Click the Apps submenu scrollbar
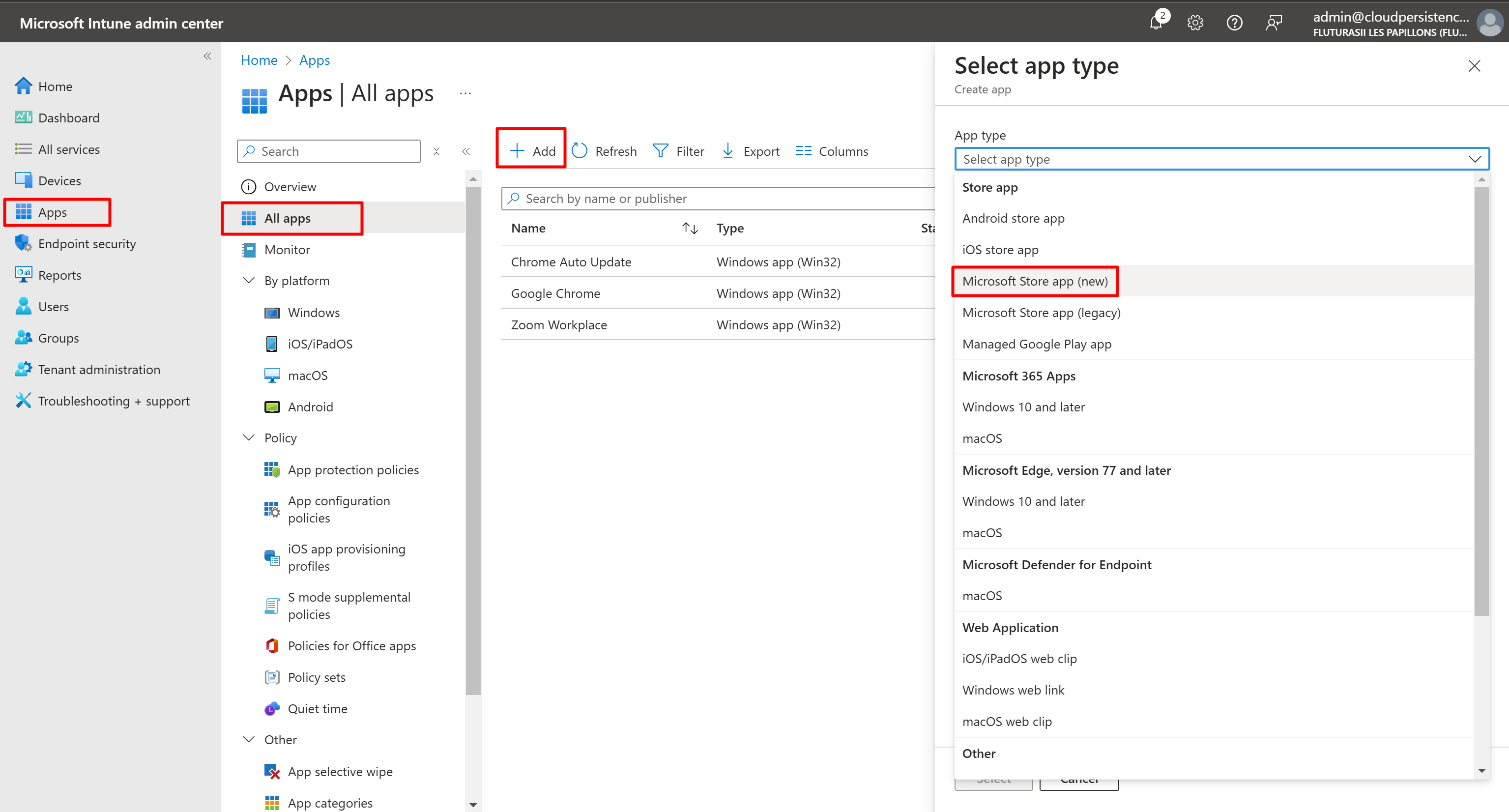 (x=473, y=440)
